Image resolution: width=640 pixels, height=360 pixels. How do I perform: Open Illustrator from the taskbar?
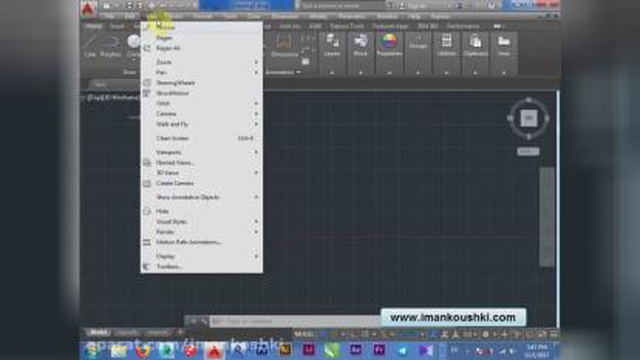[285, 350]
